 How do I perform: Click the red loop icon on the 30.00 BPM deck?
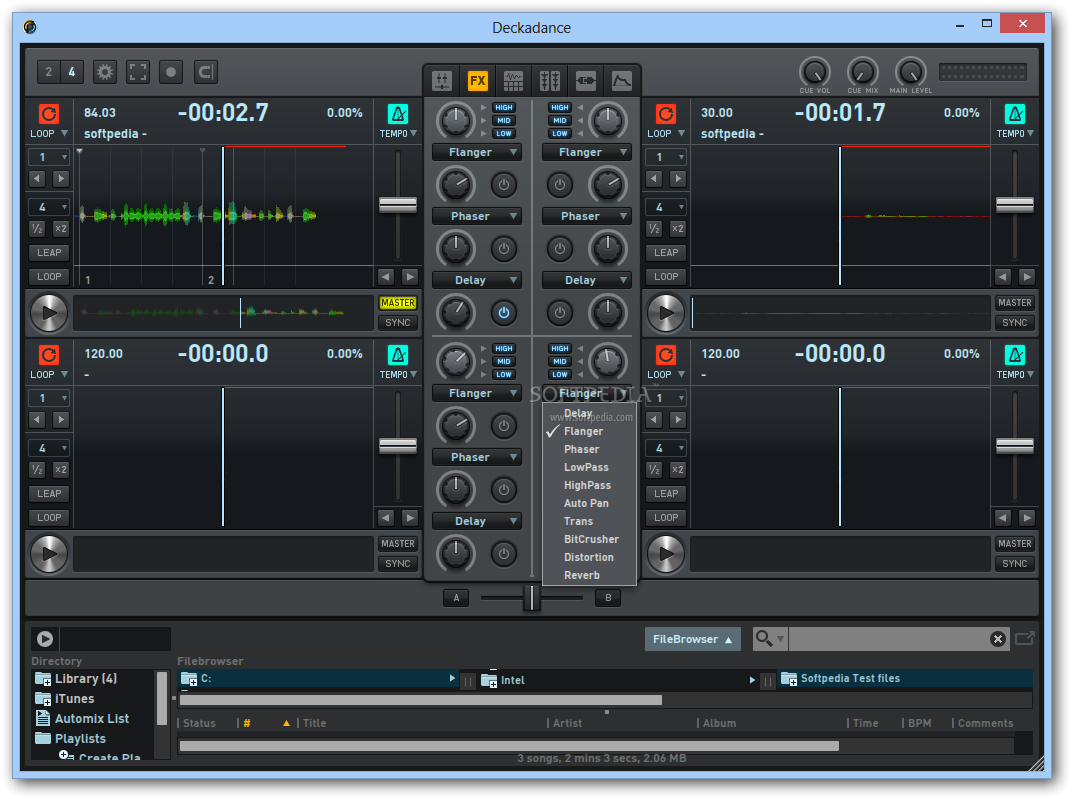point(665,113)
